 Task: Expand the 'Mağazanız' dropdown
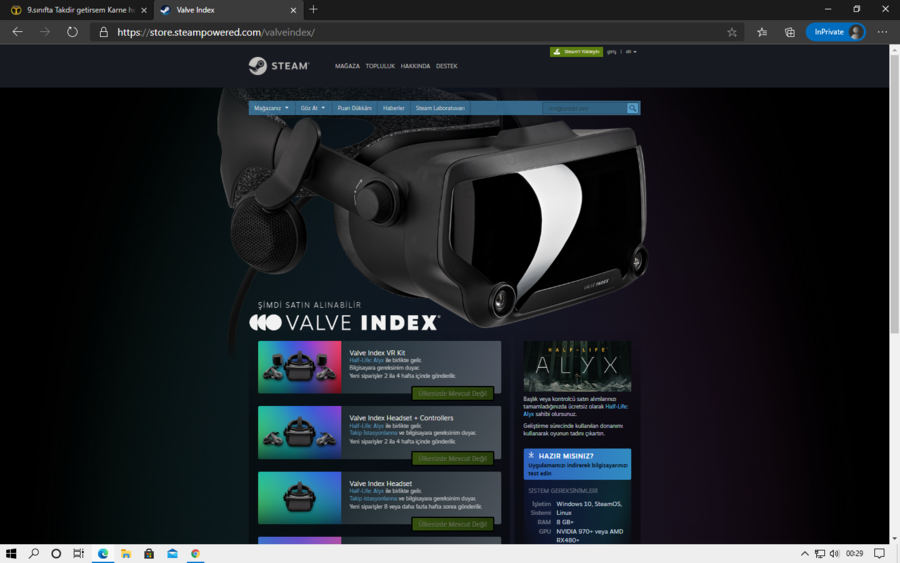pos(271,108)
